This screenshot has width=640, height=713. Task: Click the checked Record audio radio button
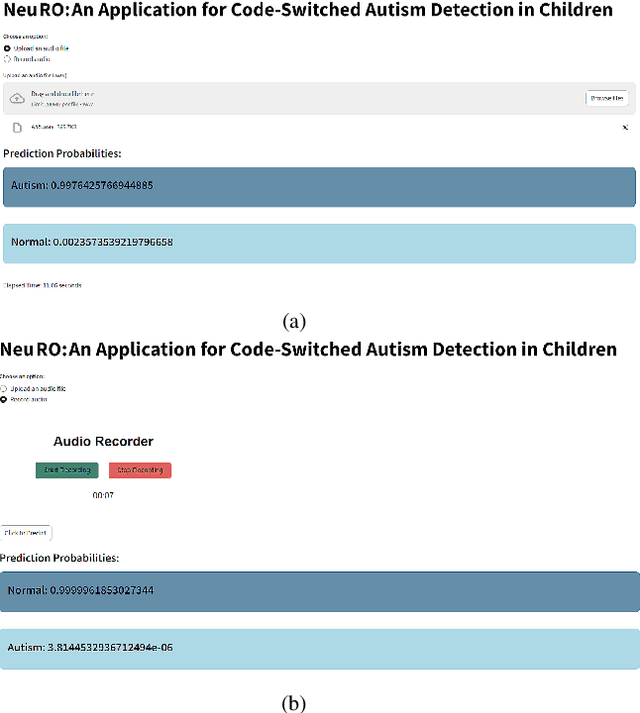pyautogui.click(x=4, y=399)
